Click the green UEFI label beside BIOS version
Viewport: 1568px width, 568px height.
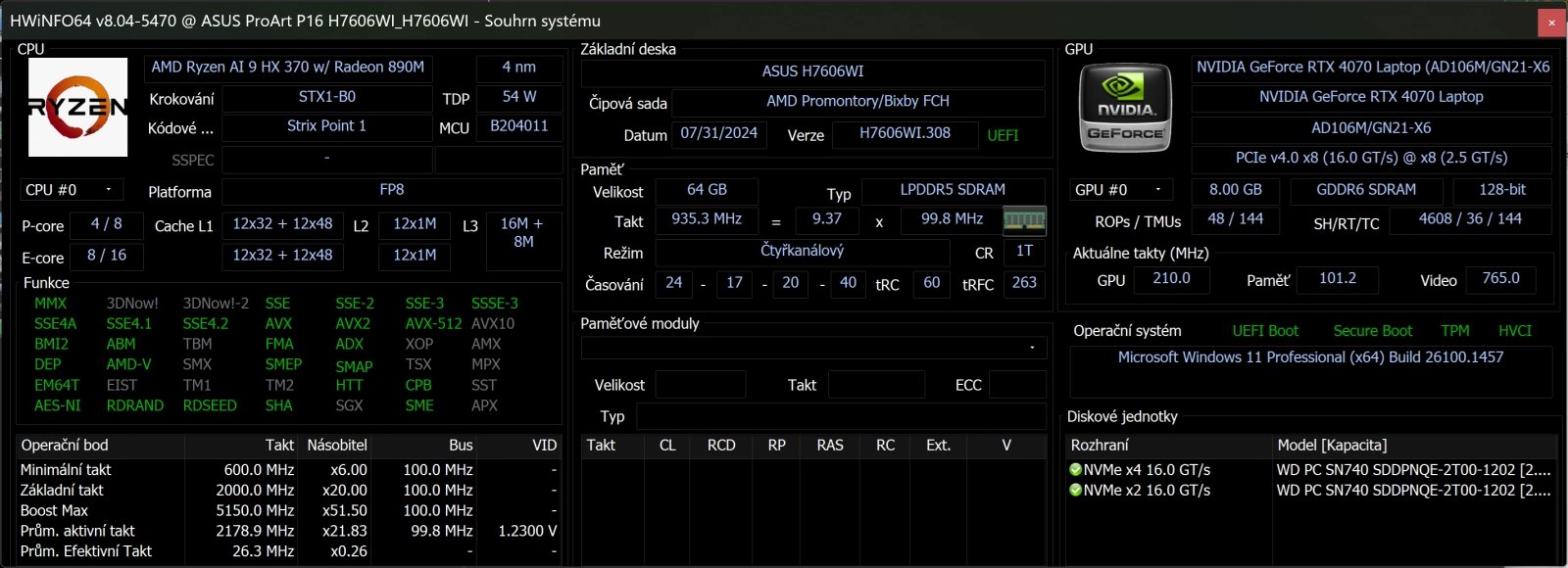click(1003, 135)
